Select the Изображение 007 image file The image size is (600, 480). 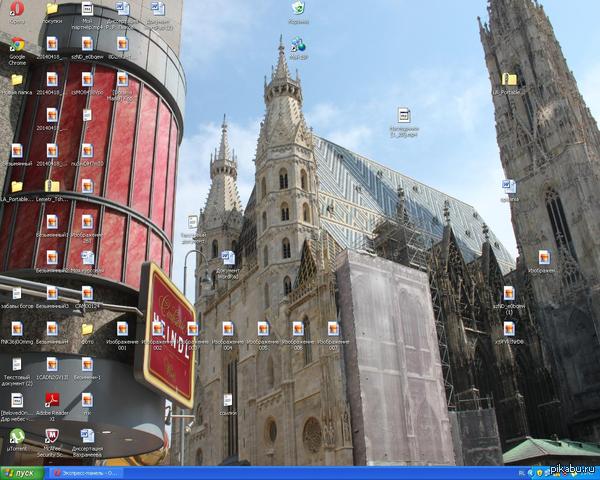click(x=333, y=328)
